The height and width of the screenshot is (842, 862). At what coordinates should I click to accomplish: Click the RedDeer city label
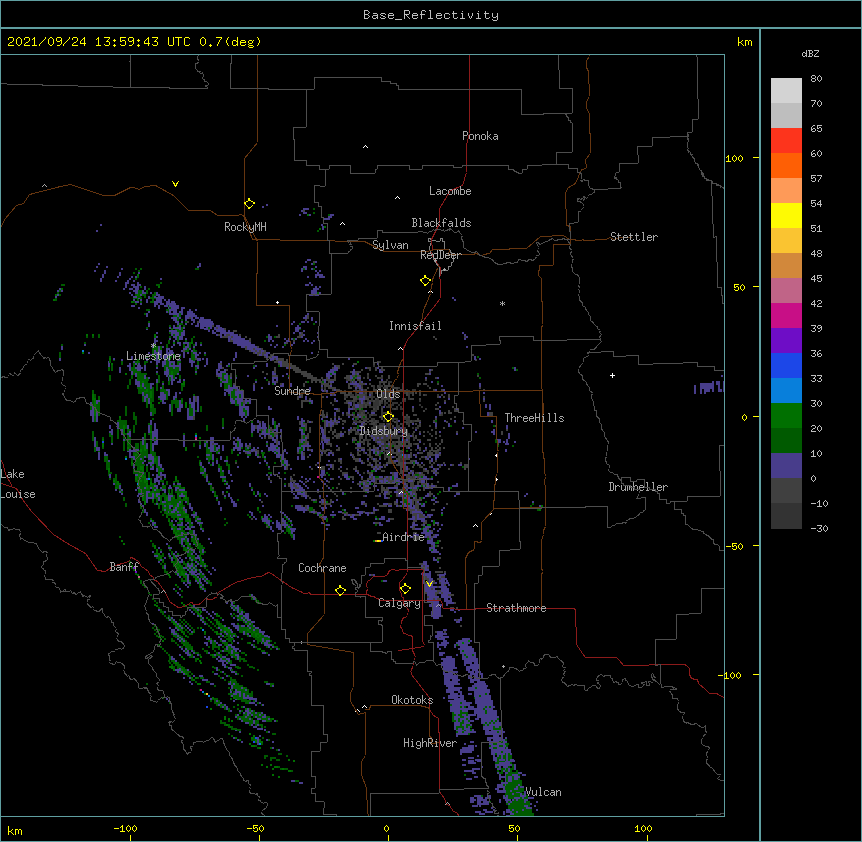click(440, 255)
